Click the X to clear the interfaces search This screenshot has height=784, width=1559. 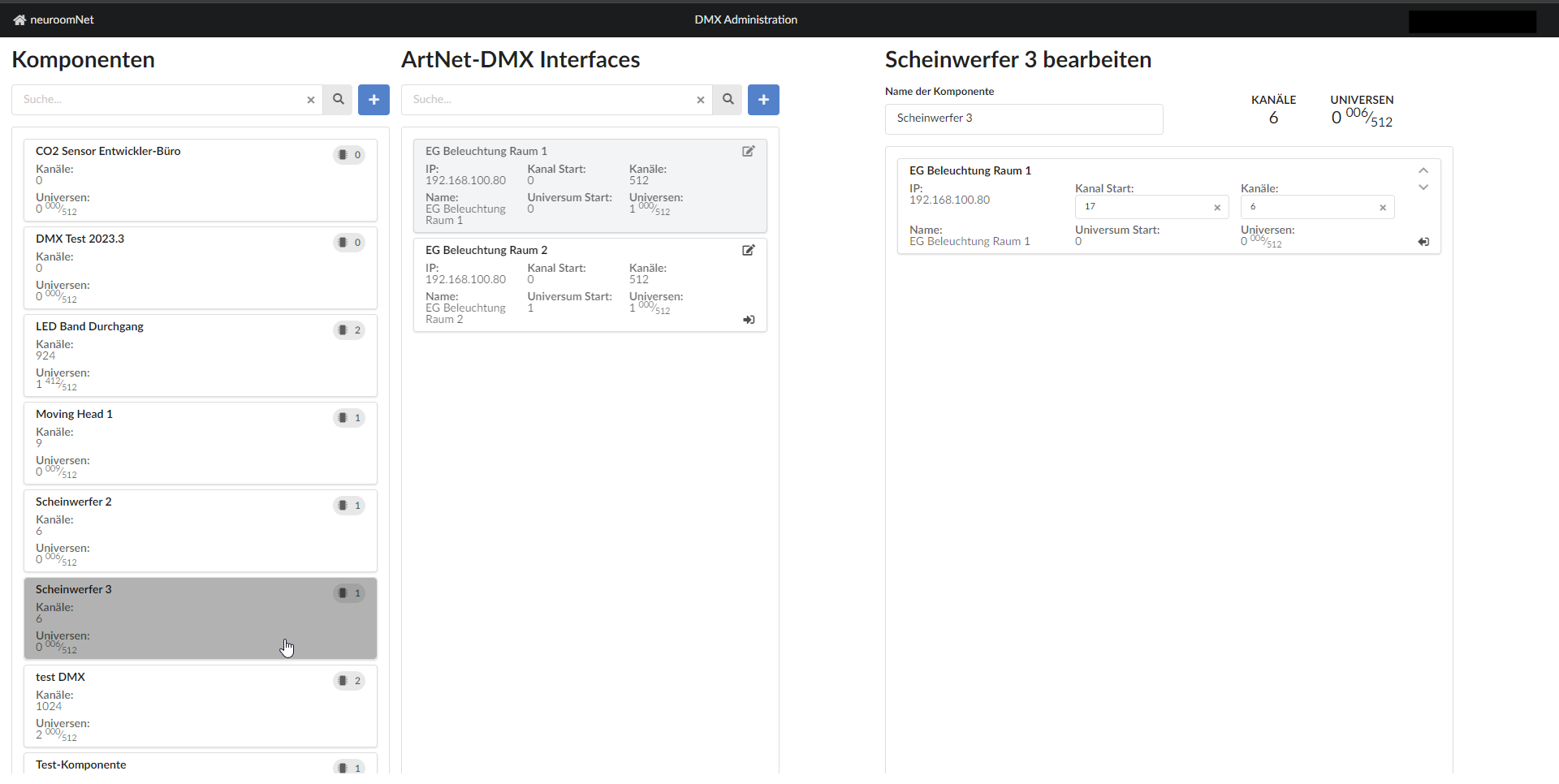pos(700,100)
